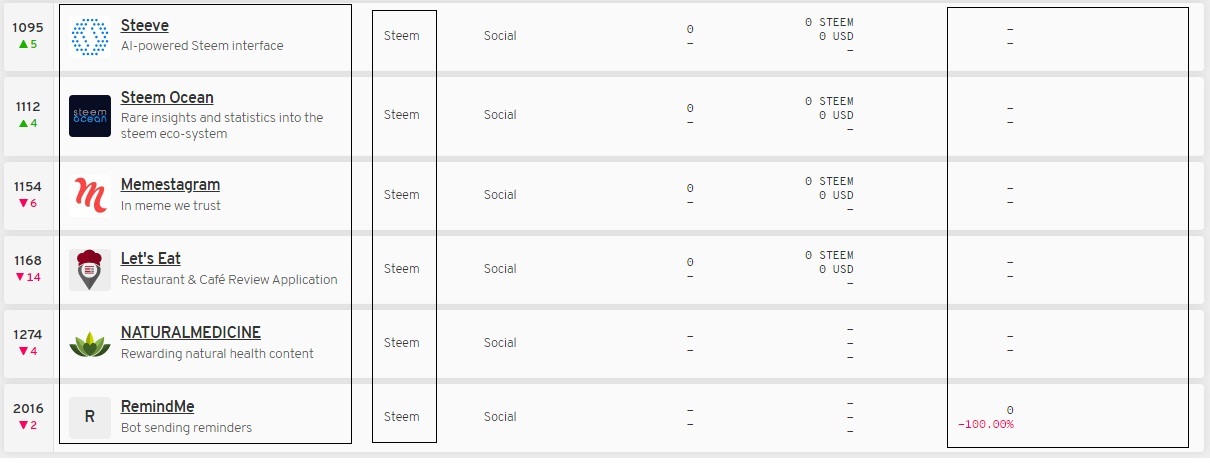Open the RemindMe app page

[157, 407]
